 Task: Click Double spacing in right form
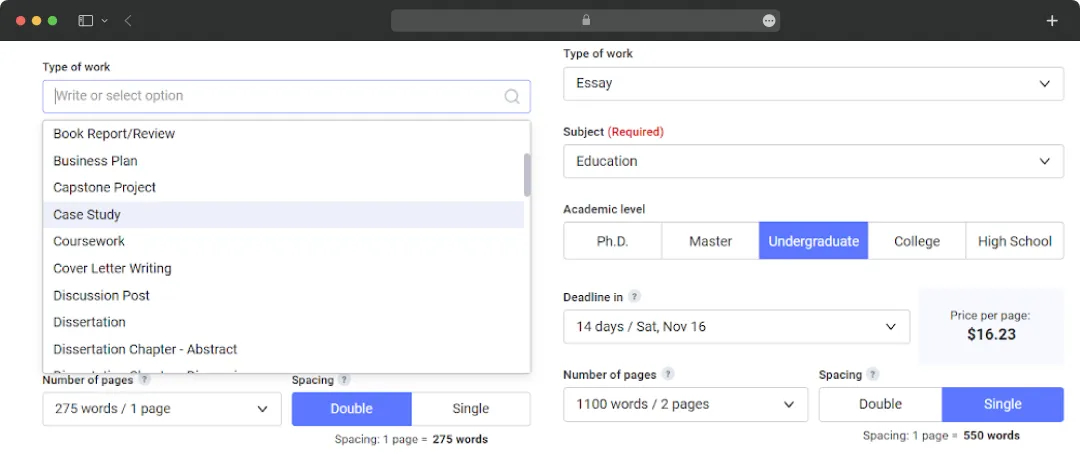[x=880, y=404]
